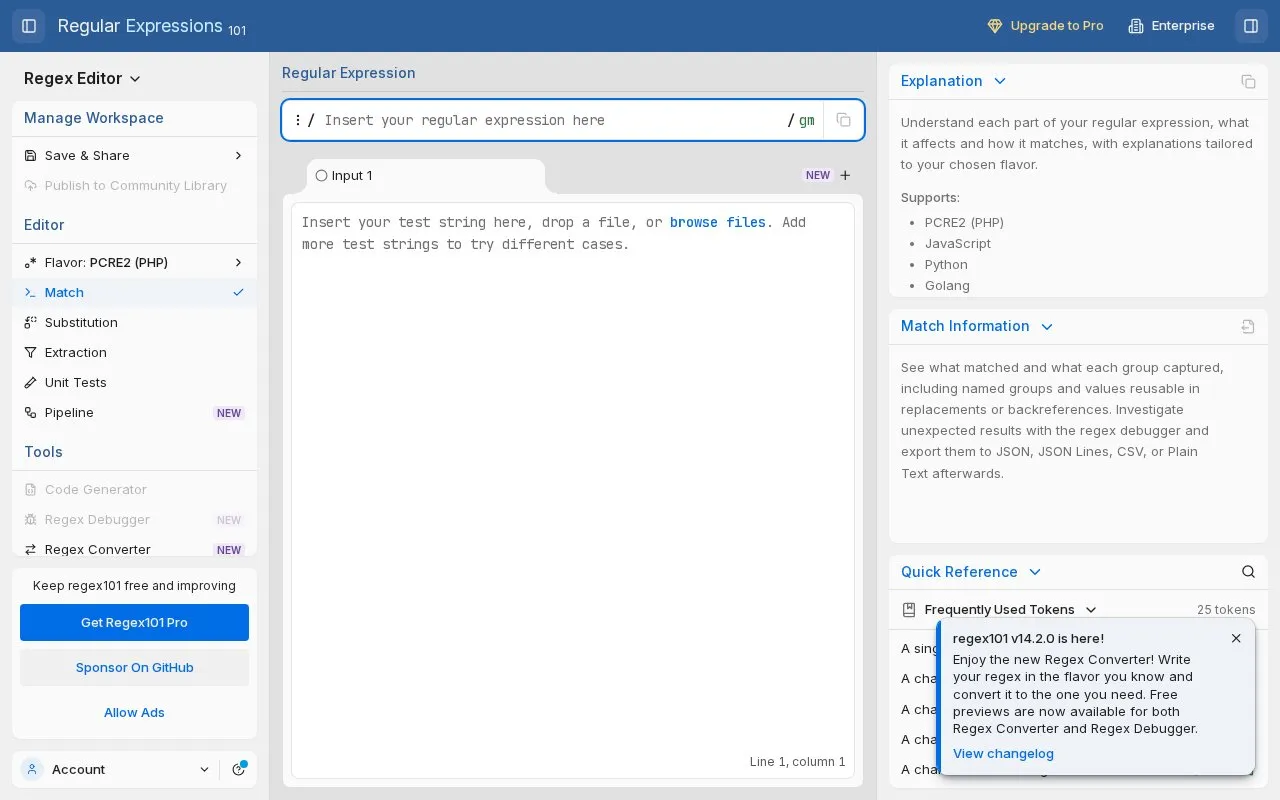This screenshot has height=800, width=1280.
Task: Click Sponsor On GitHub button
Action: [134, 667]
